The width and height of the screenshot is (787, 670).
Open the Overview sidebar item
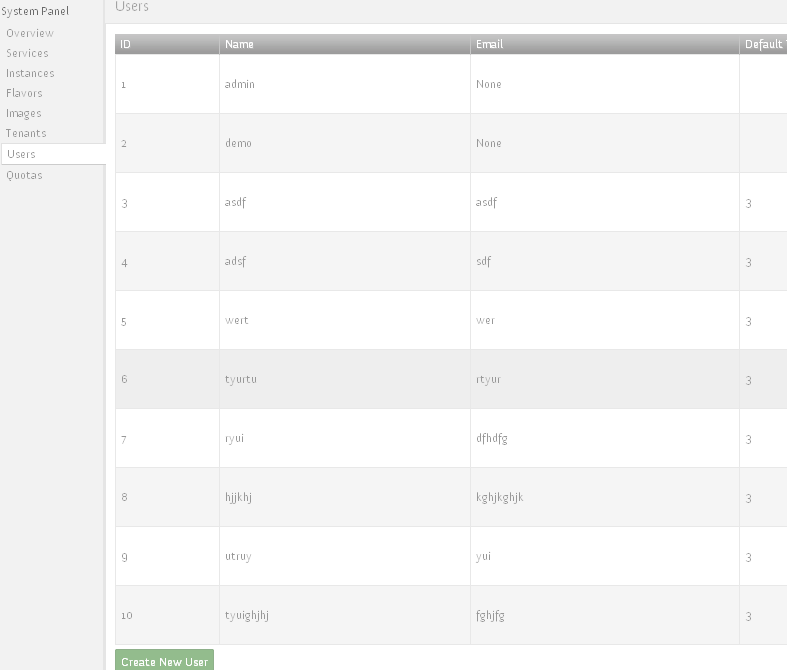30,33
